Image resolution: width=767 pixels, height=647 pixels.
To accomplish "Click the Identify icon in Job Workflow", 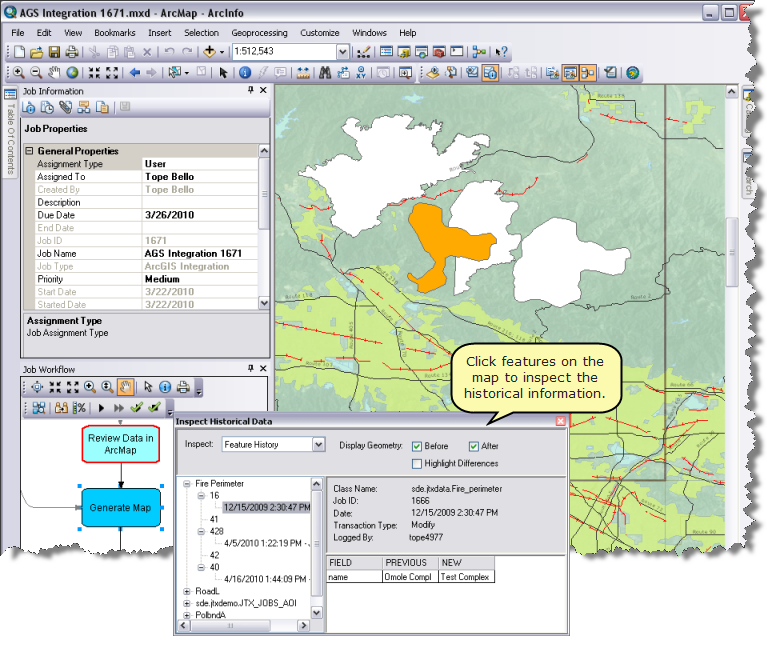I will pyautogui.click(x=165, y=387).
